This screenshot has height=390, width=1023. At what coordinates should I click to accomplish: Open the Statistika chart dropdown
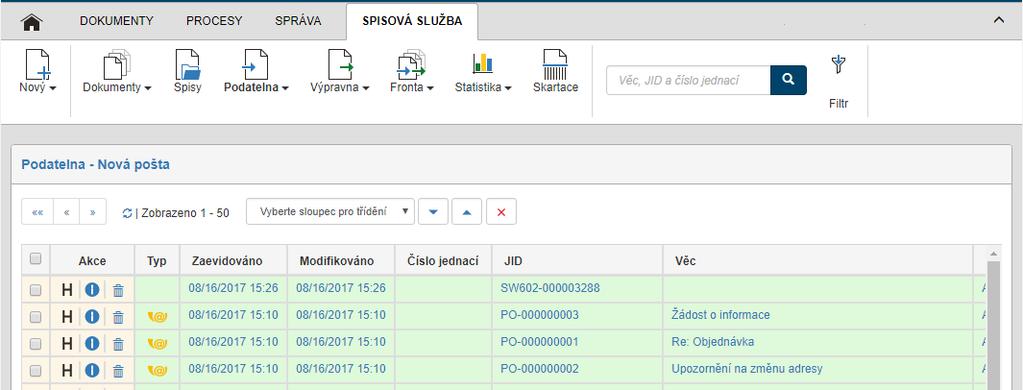(x=483, y=72)
